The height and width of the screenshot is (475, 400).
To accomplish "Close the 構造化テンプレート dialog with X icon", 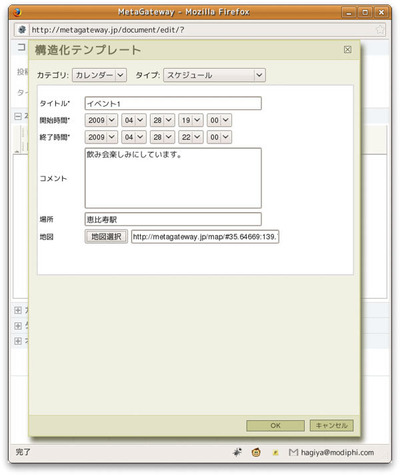I will pyautogui.click(x=347, y=50).
